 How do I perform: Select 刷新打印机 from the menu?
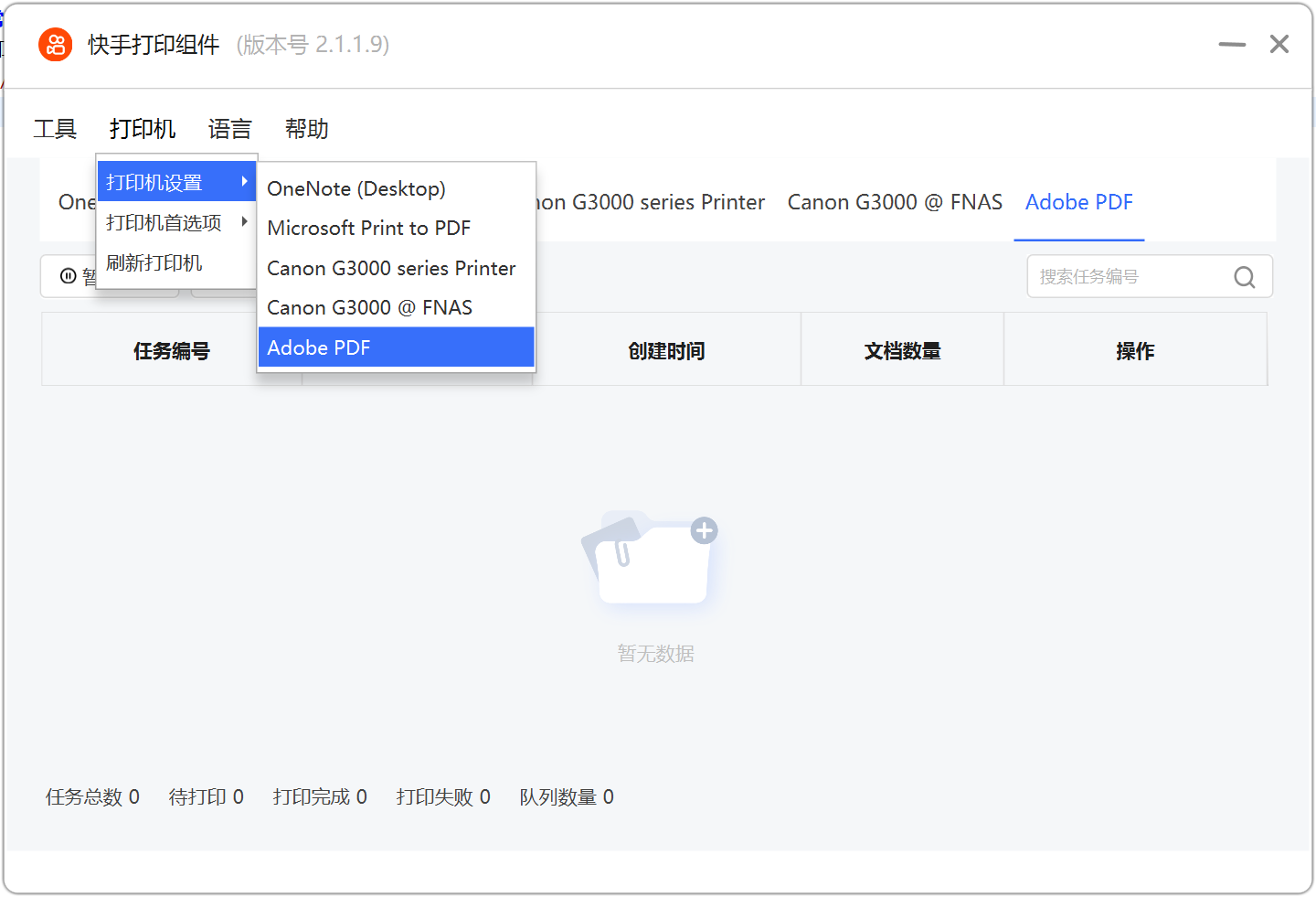tap(154, 263)
